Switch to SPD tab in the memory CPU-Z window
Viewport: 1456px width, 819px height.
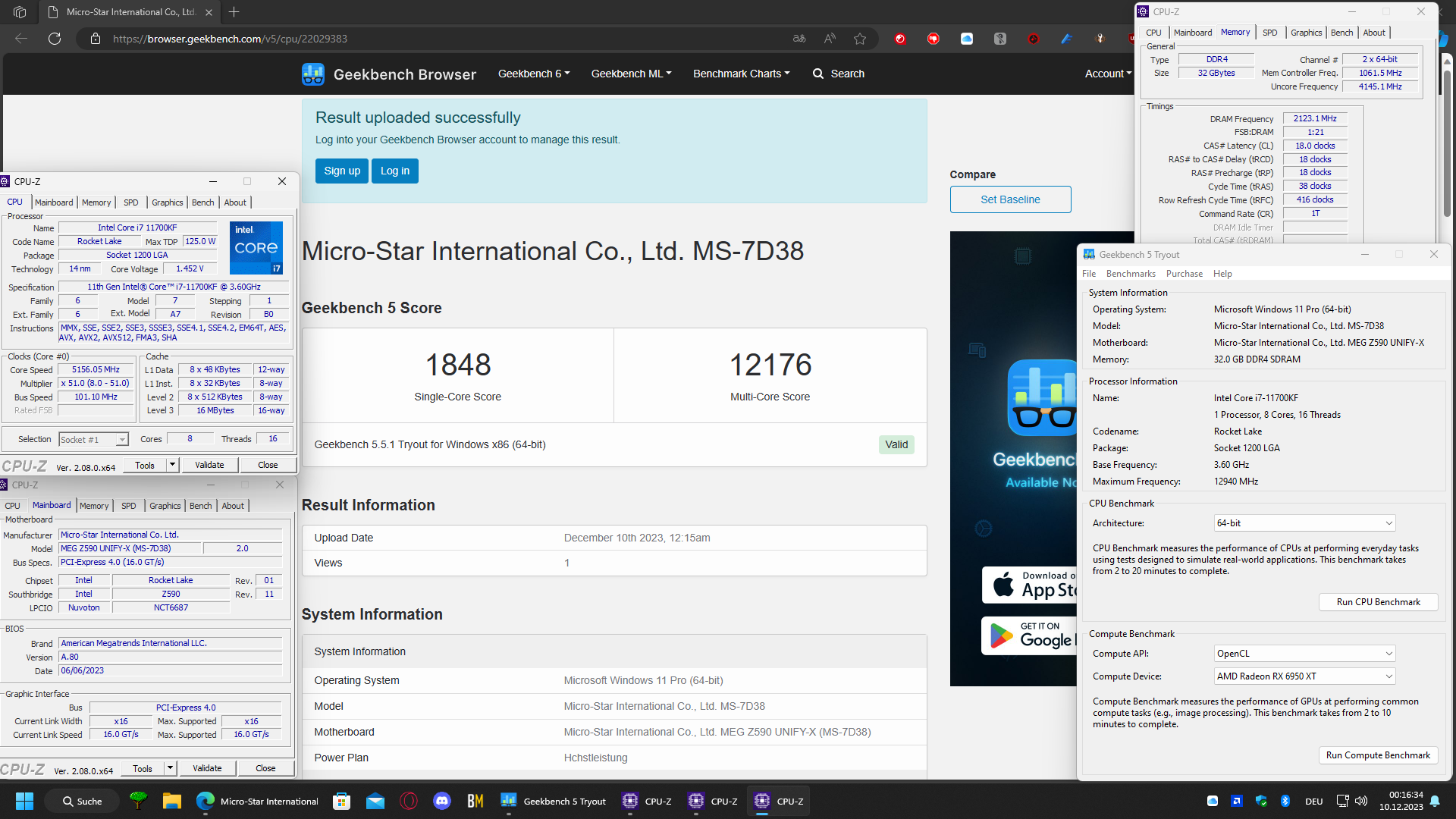[1269, 33]
